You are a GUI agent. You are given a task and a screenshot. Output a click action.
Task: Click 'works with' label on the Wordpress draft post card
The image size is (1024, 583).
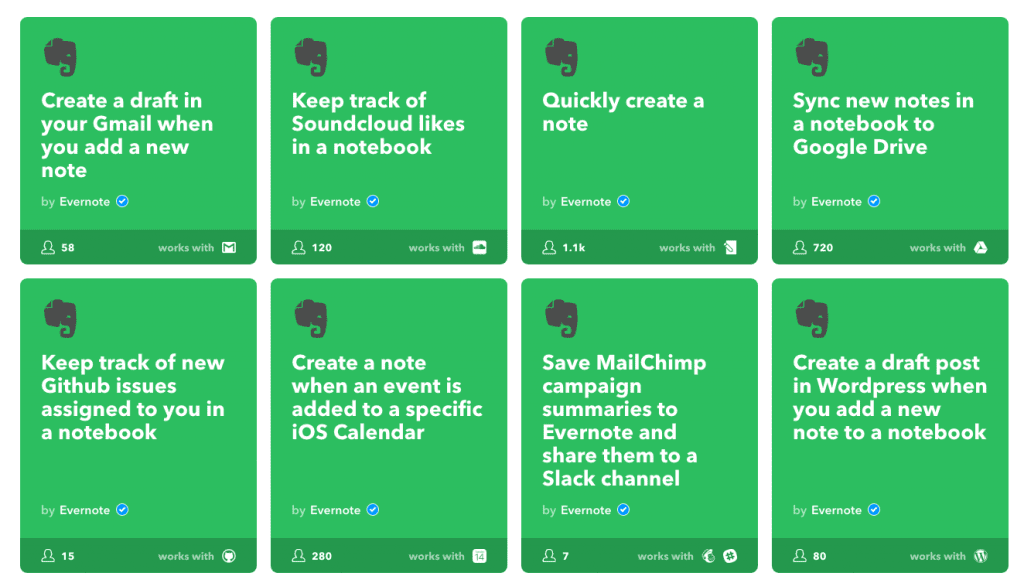tap(938, 556)
